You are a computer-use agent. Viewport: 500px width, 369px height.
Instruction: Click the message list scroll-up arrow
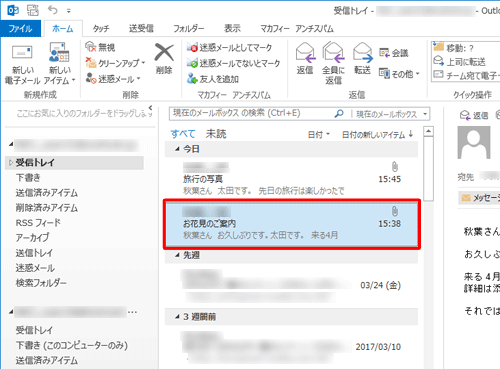[x=428, y=131]
